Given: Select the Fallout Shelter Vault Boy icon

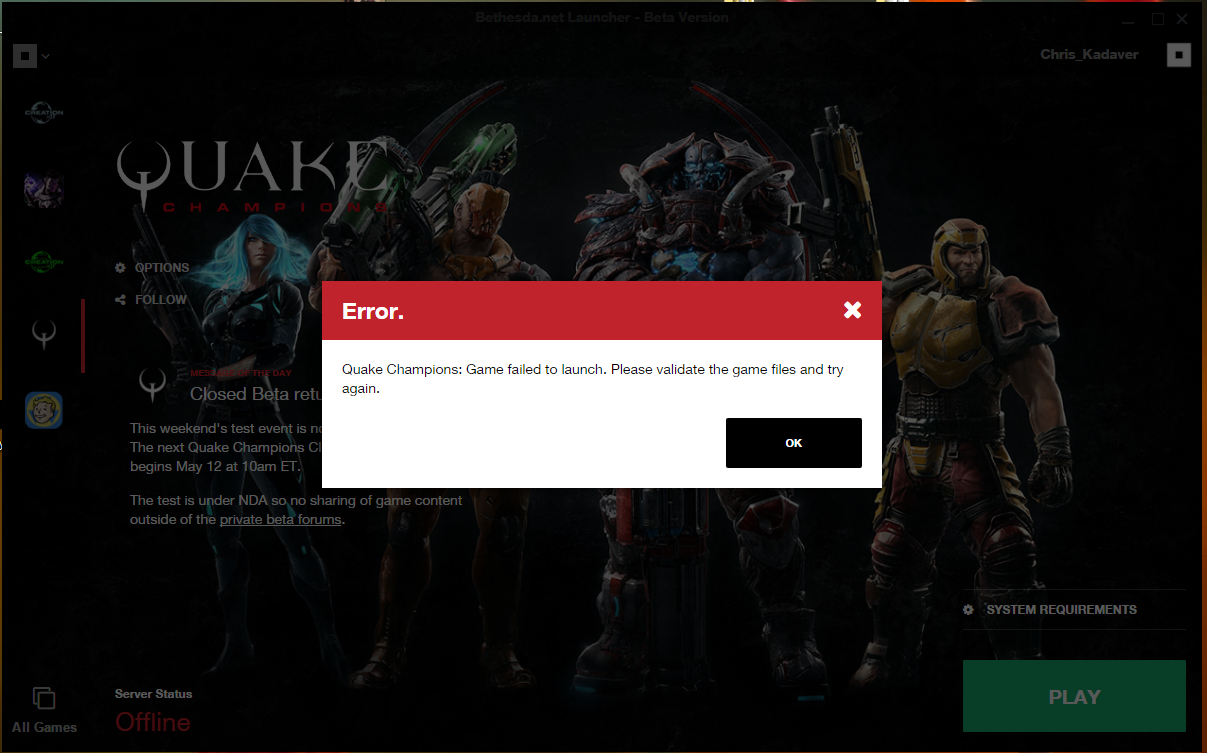Looking at the screenshot, I should click(x=44, y=410).
